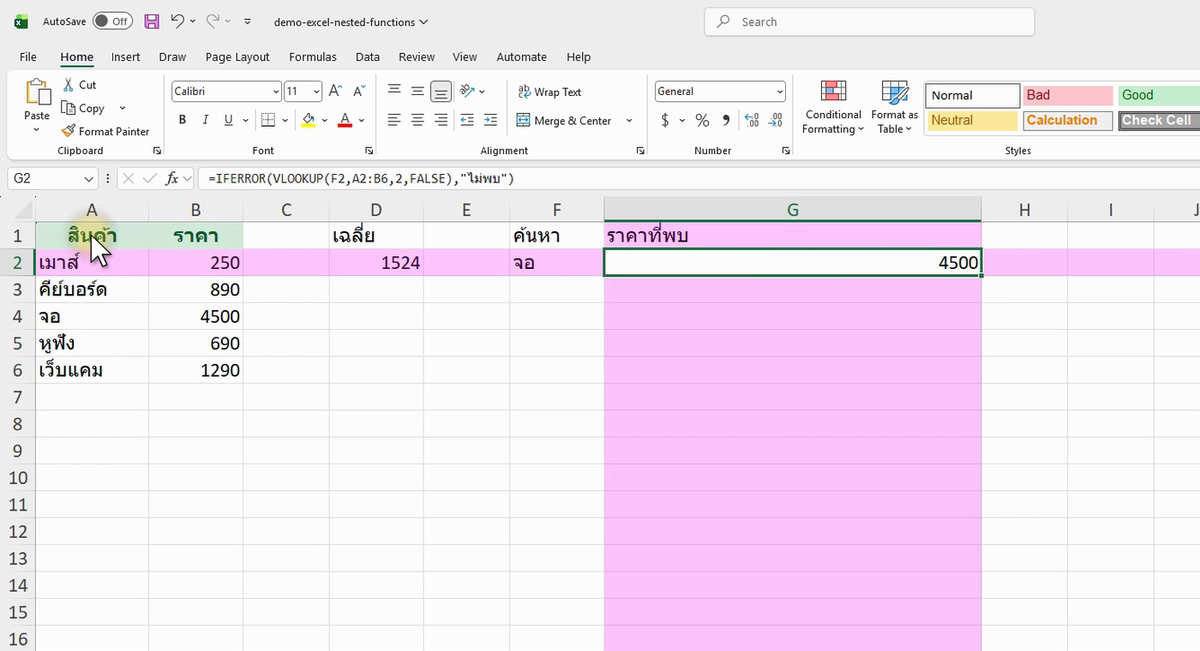Apply the red font color
Viewport: 1200px width, 651px height.
(345, 120)
